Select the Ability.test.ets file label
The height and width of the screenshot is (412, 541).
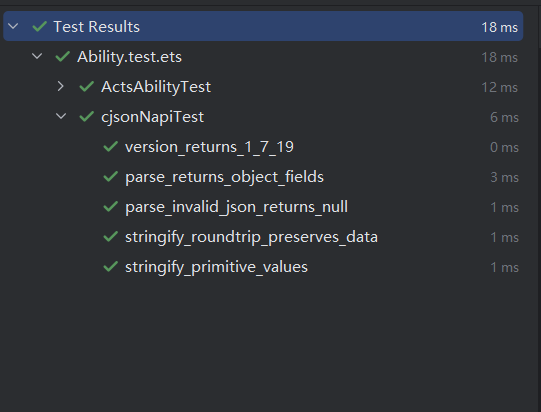(129, 57)
